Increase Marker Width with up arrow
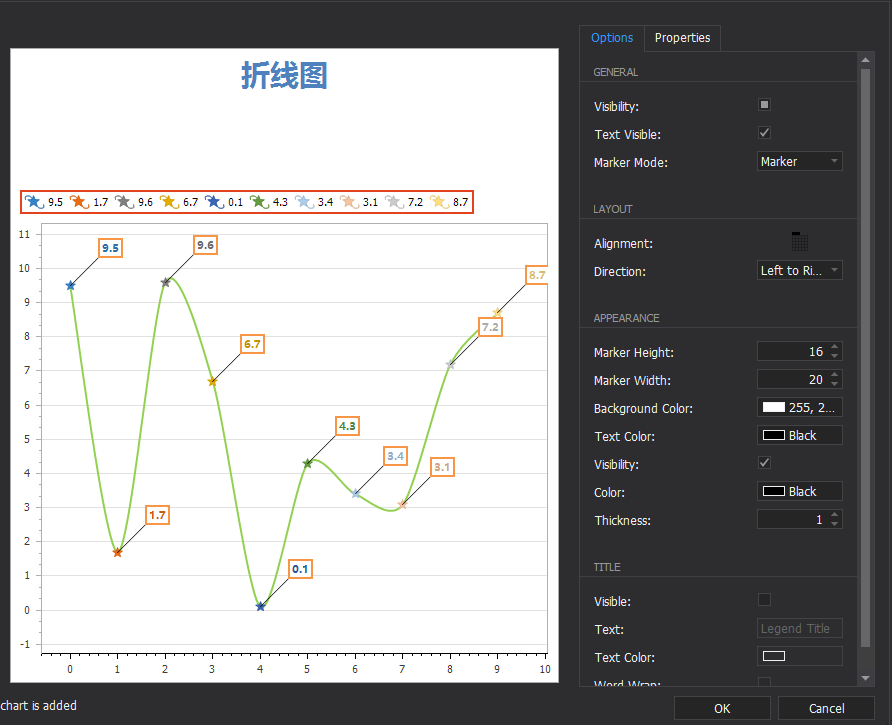892x725 pixels. point(835,374)
